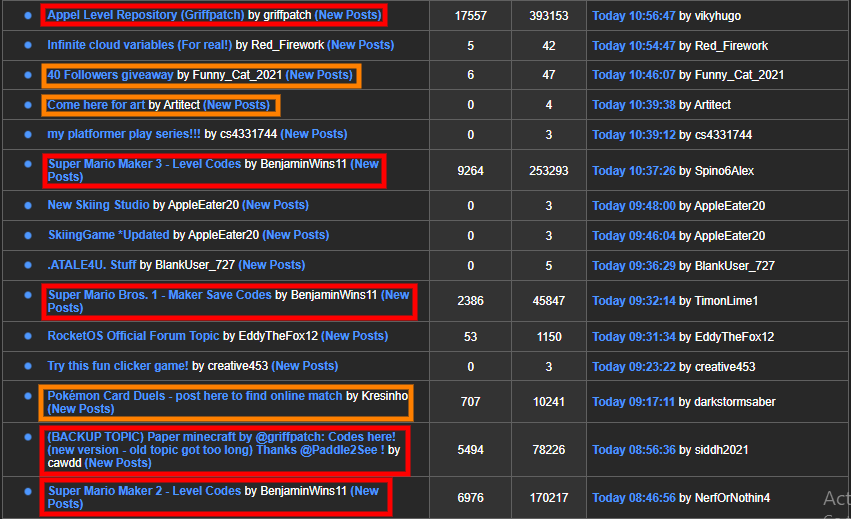
Task: Open the .ATALE4U. Stuff topic
Action: (92, 265)
